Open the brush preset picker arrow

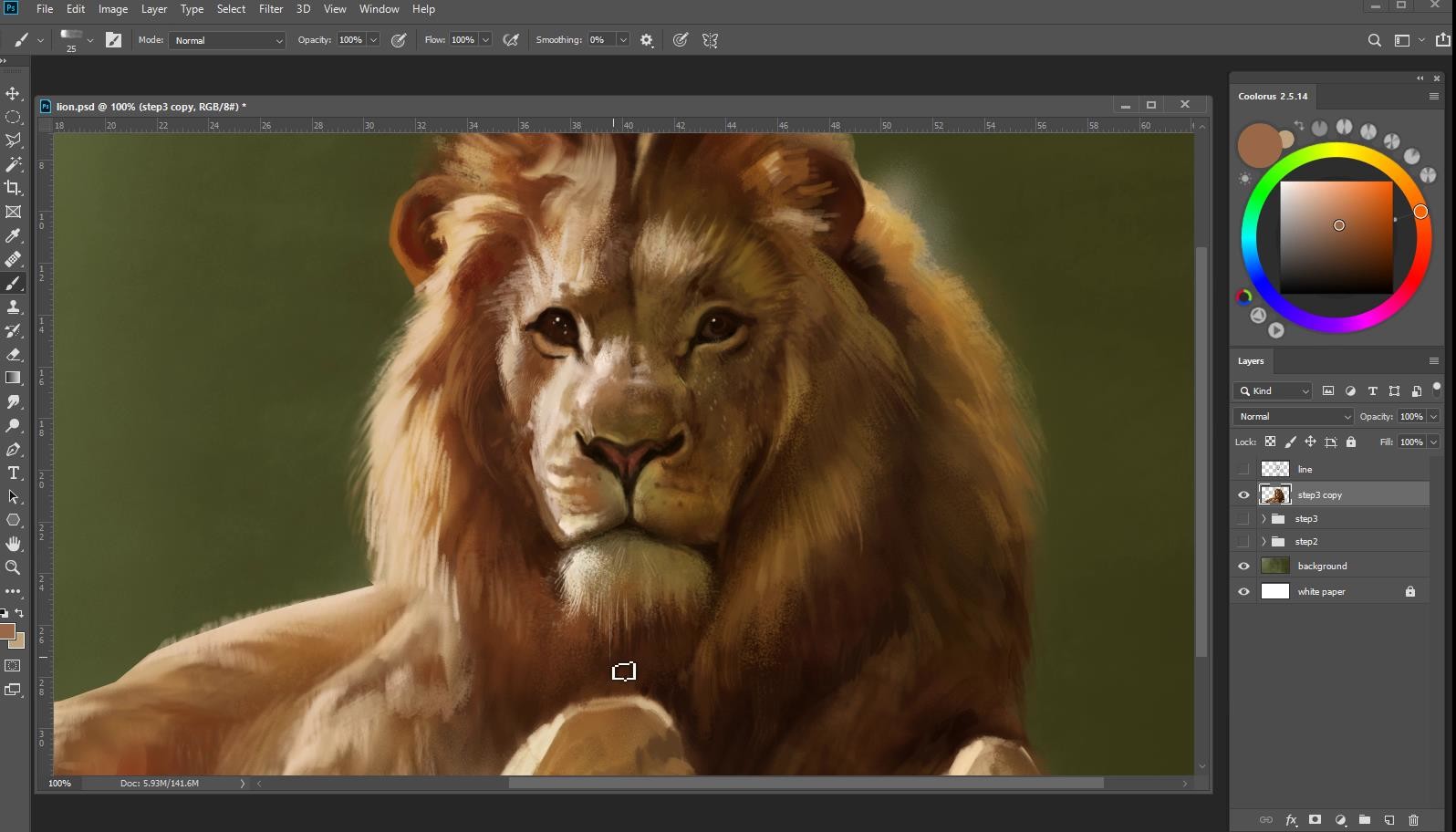(x=89, y=40)
